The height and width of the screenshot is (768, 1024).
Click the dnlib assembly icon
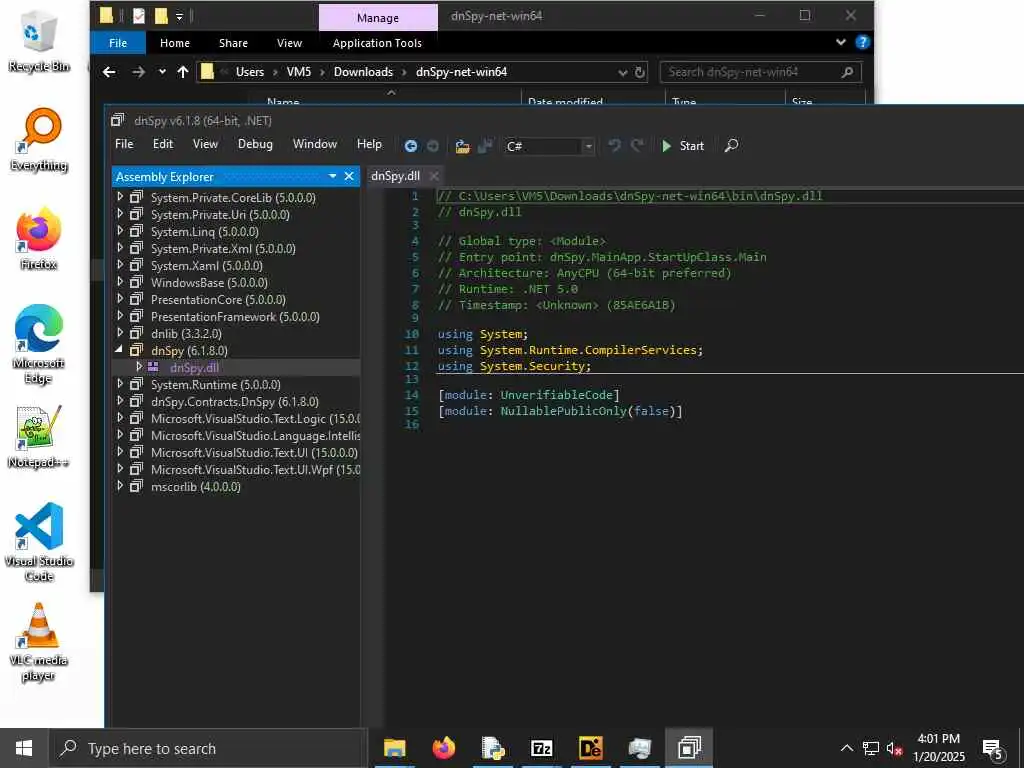click(x=136, y=333)
